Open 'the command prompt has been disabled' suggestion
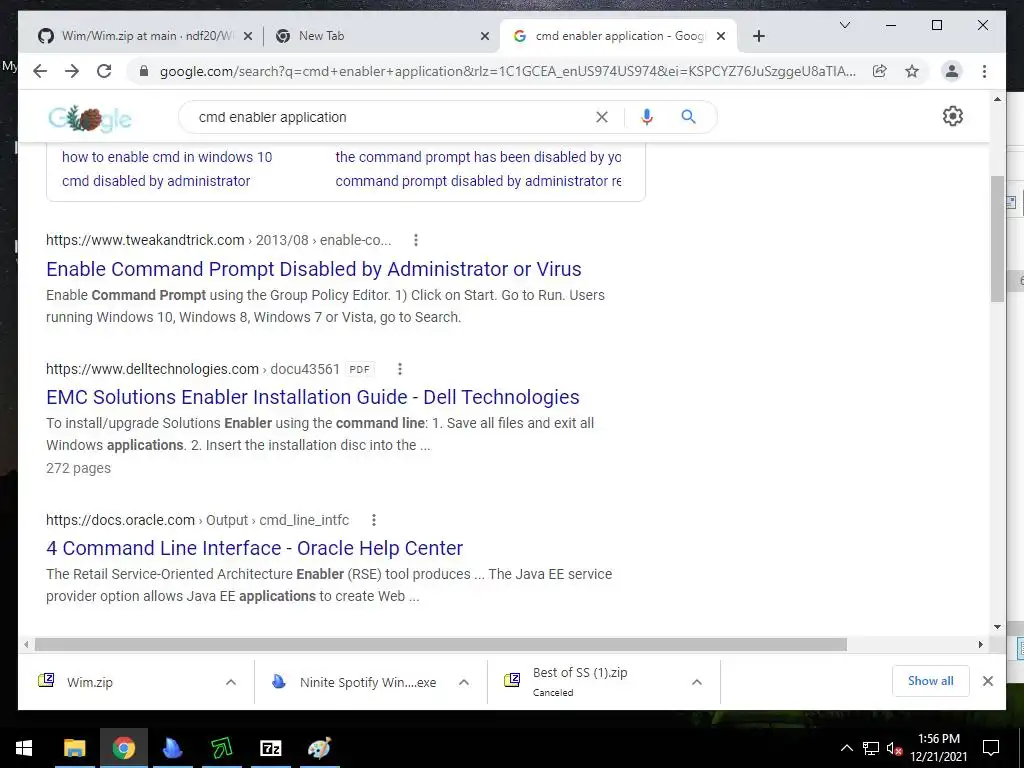 pyautogui.click(x=478, y=157)
